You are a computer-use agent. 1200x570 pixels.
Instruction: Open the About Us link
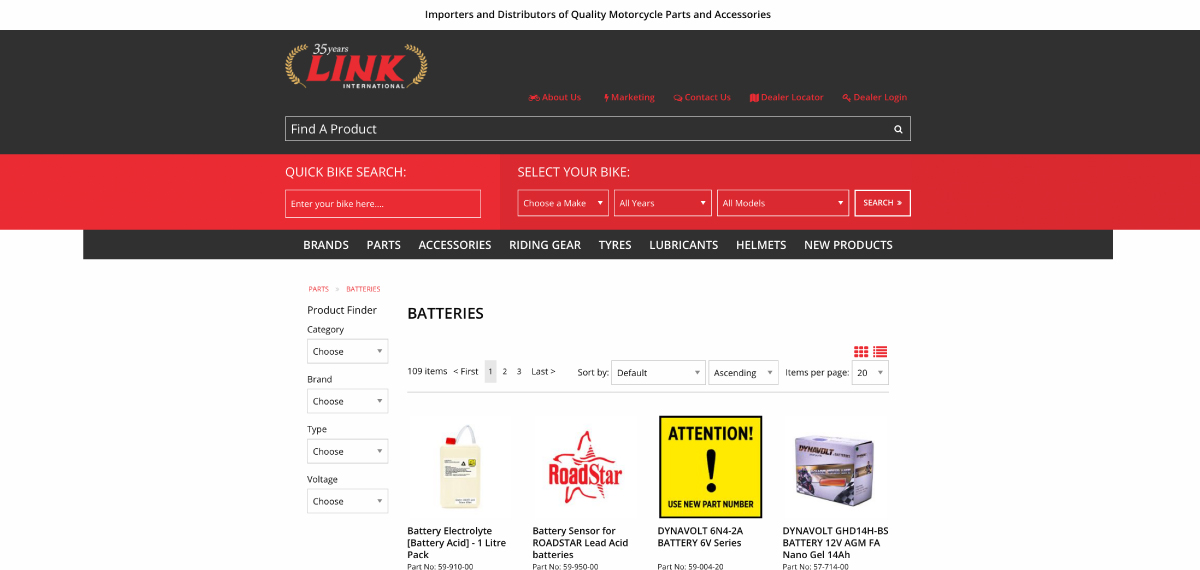[x=555, y=97]
